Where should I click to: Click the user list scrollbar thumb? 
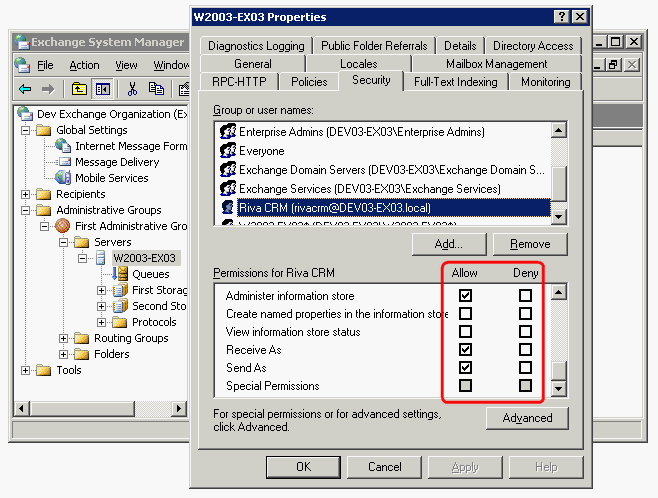tap(559, 184)
